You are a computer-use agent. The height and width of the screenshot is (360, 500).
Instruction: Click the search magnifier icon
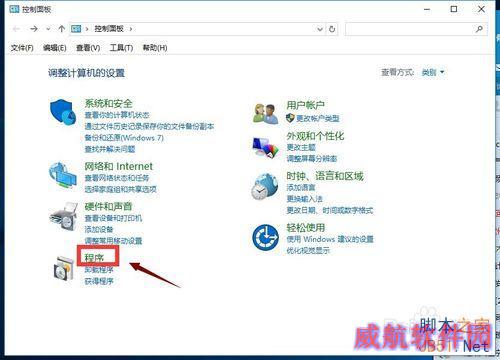point(479,29)
